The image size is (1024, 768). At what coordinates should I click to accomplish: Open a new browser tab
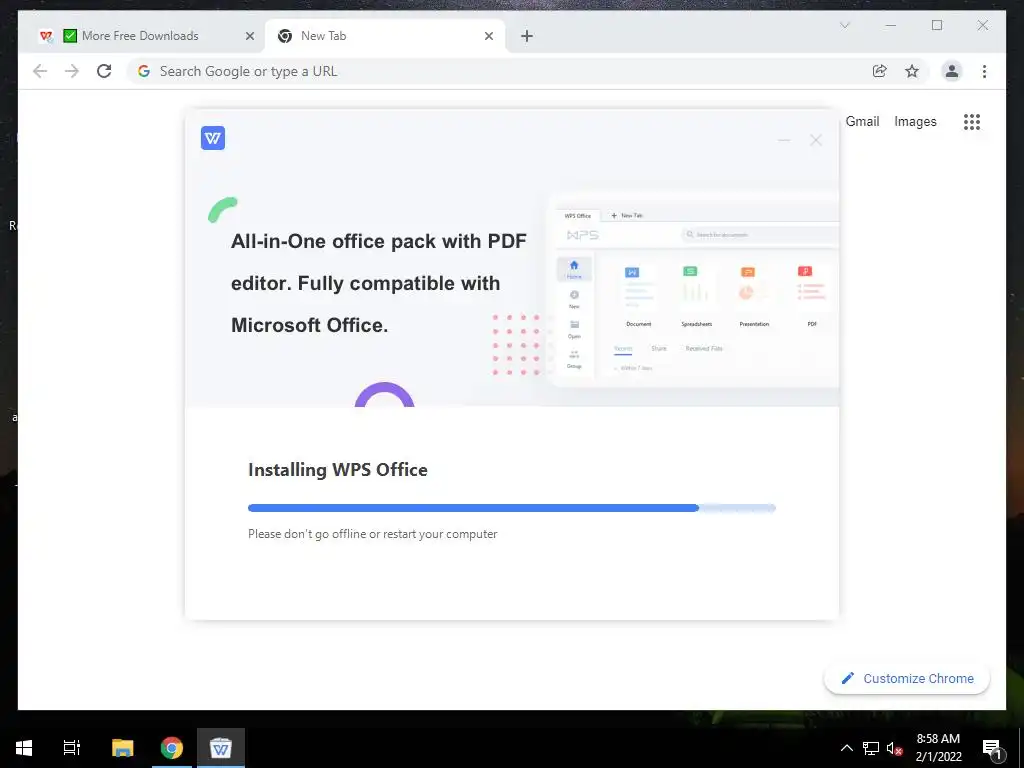coord(527,37)
